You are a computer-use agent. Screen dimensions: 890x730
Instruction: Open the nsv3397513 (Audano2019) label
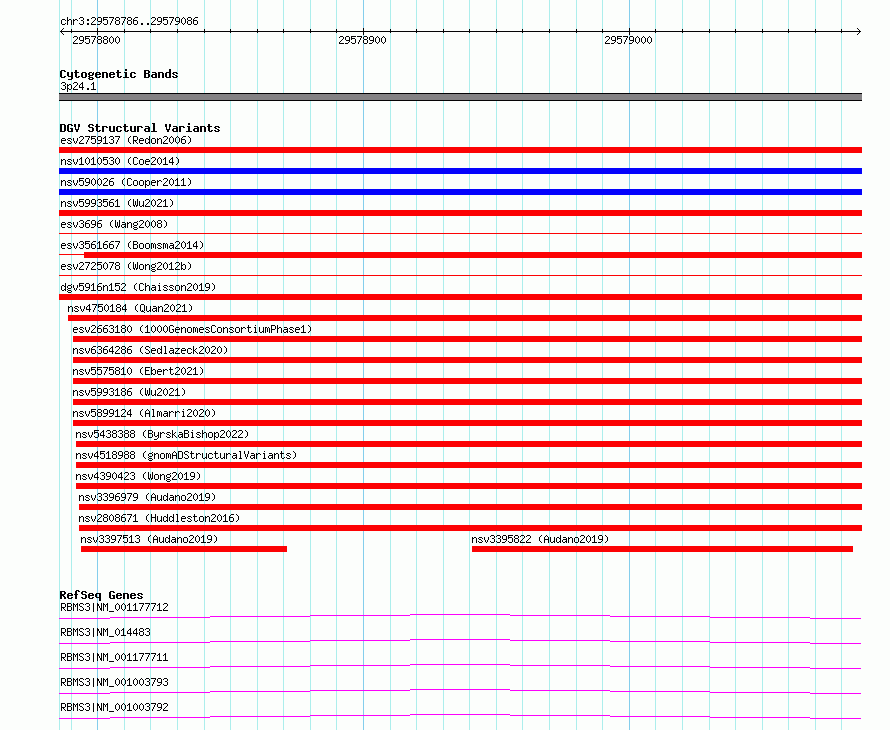point(149,539)
